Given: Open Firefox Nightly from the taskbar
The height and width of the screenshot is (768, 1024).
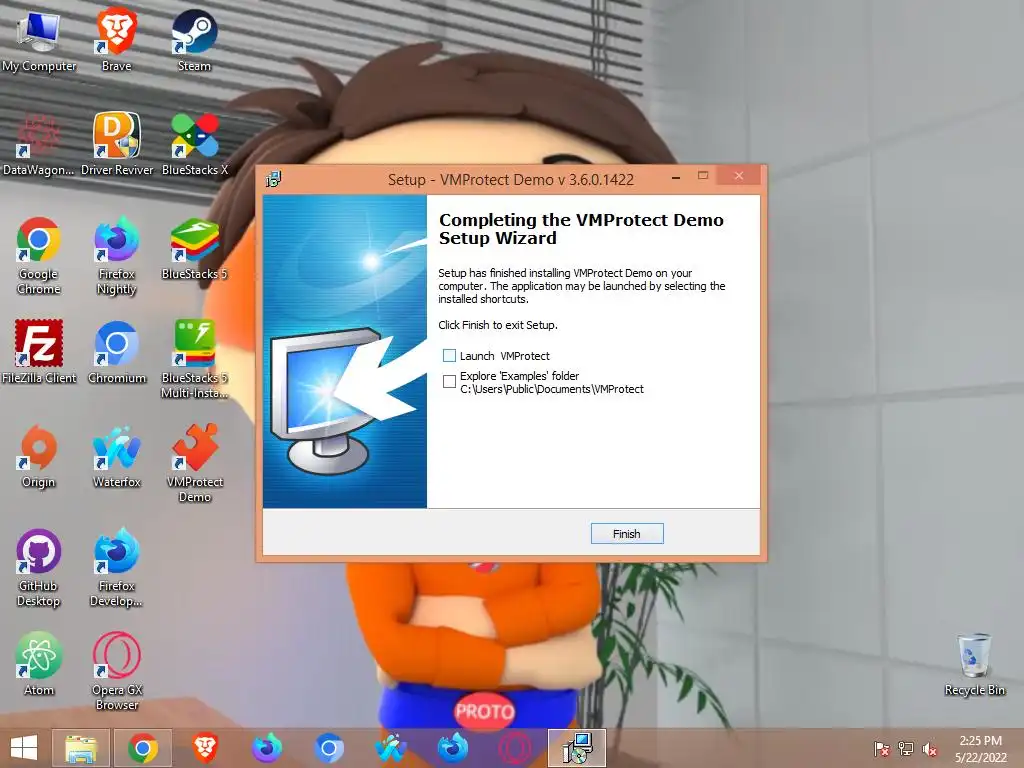Looking at the screenshot, I should pyautogui.click(x=267, y=748).
